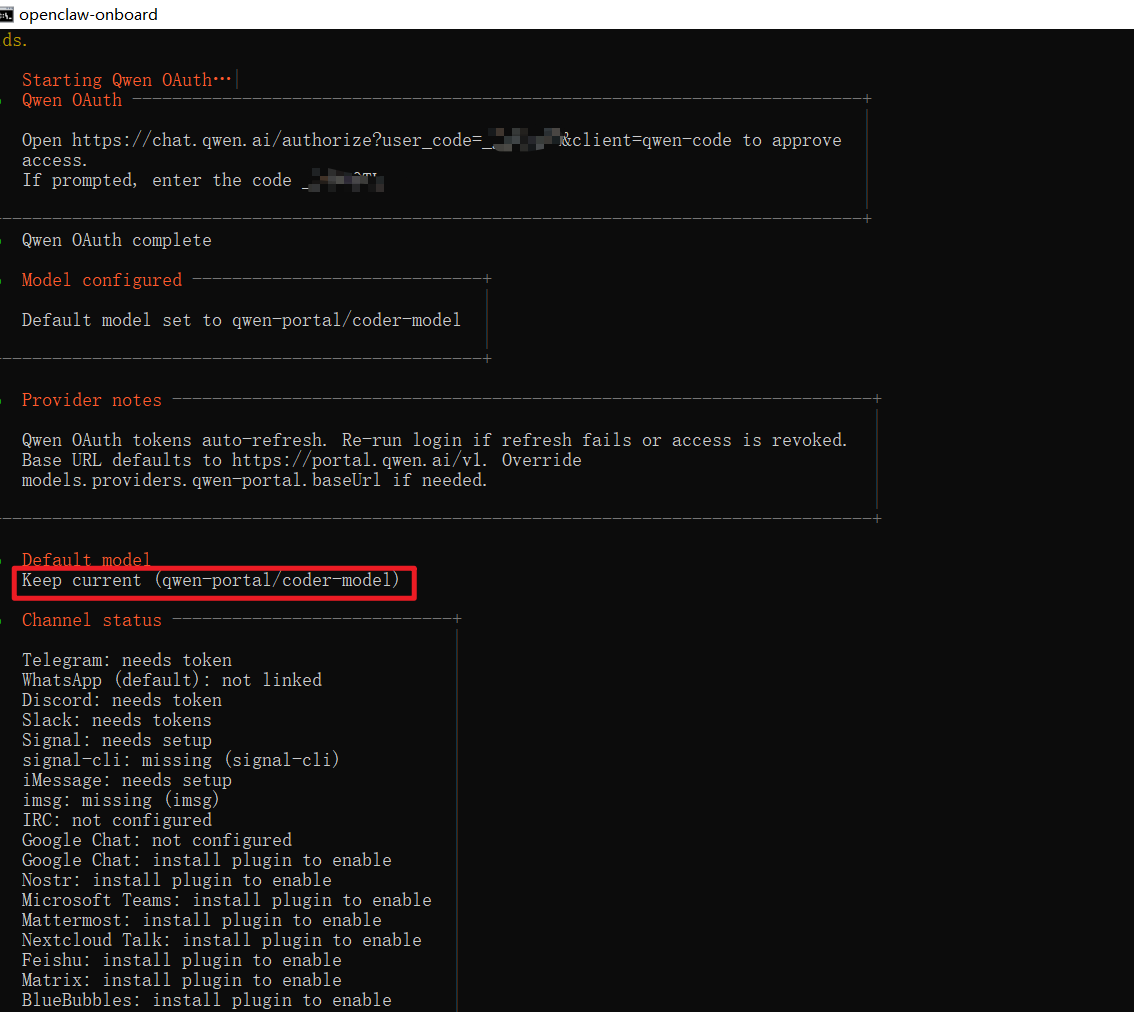
Task: Click the 'Provider notes' heading
Action: [x=92, y=400]
